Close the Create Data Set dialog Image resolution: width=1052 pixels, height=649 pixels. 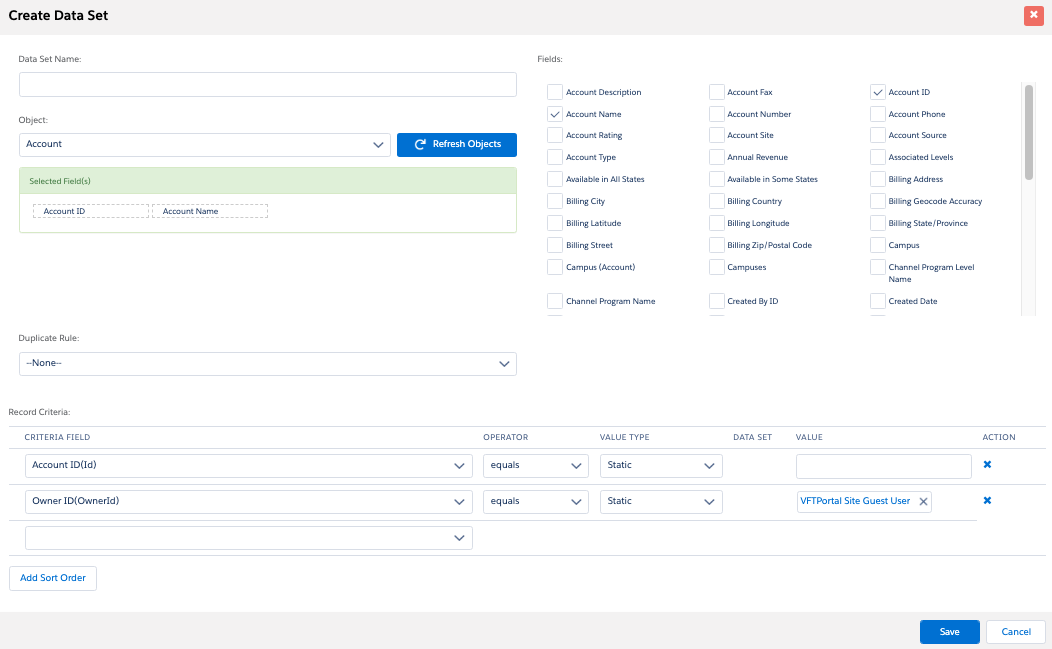pos(1033,15)
